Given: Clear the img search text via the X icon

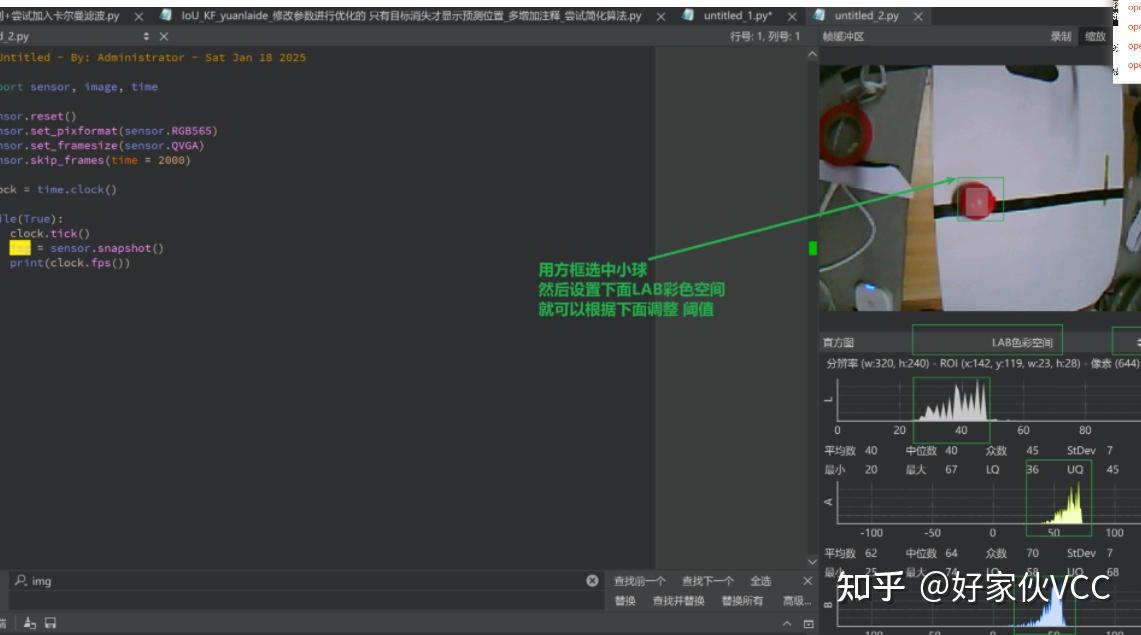Looking at the screenshot, I should coord(592,579).
